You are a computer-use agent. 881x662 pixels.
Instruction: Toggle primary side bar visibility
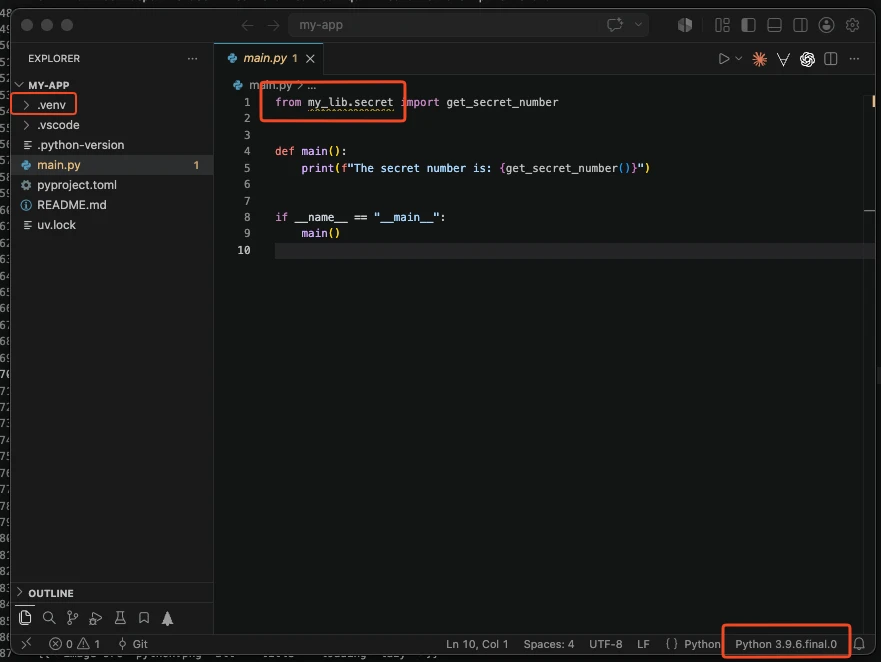tap(748, 25)
